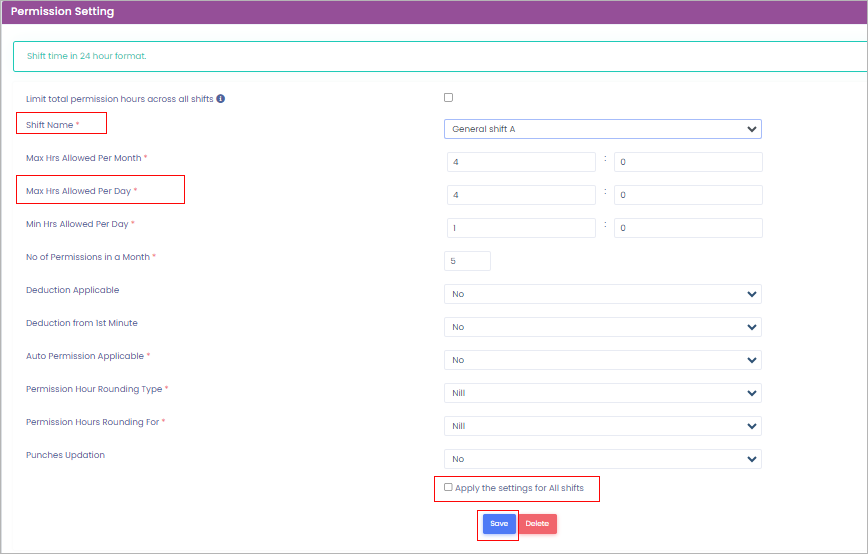Click the info icon beside Limit total permission hours
This screenshot has width=868, height=554.
coord(220,99)
